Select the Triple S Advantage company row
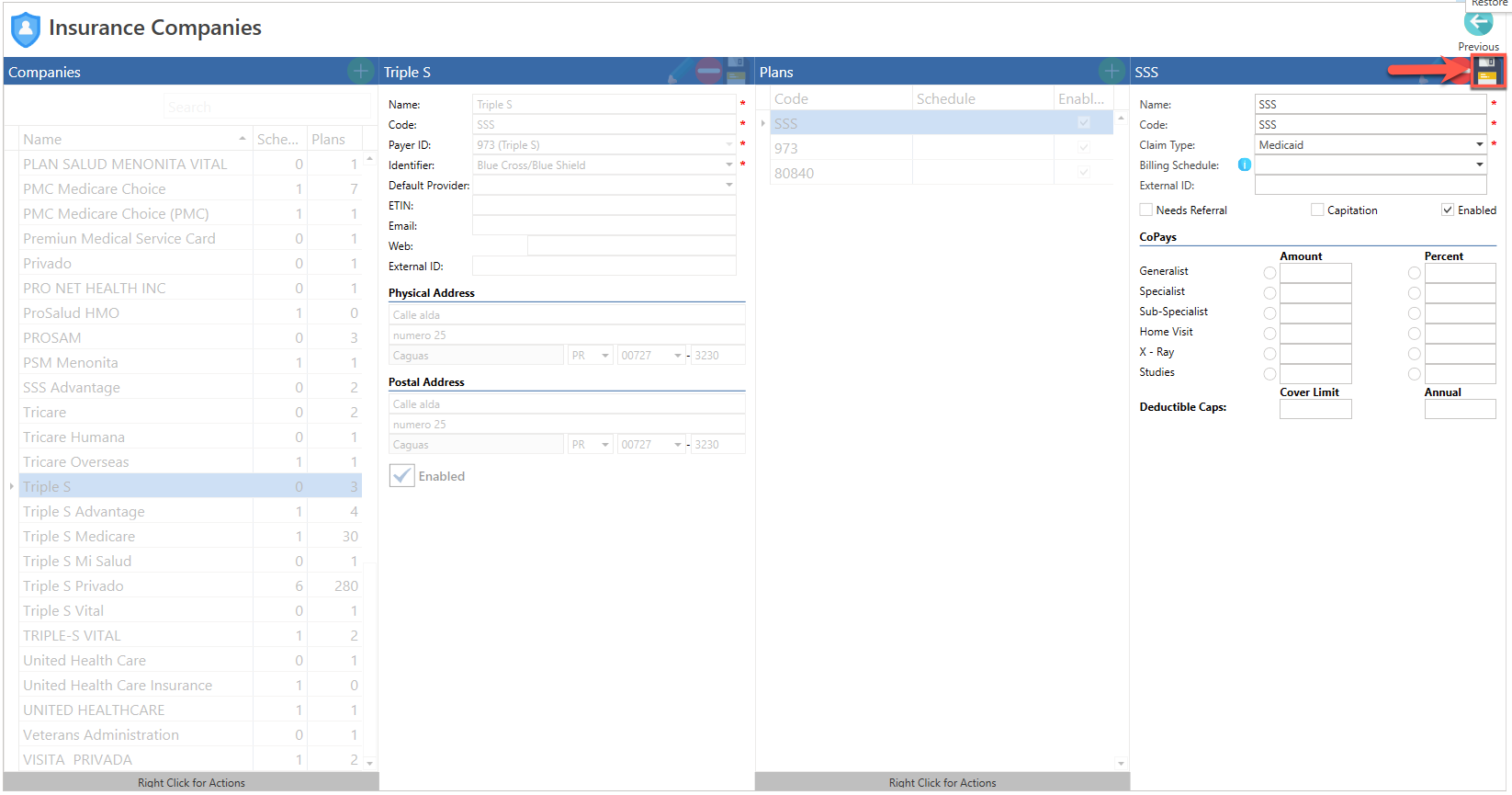1512x795 pixels. (190, 511)
